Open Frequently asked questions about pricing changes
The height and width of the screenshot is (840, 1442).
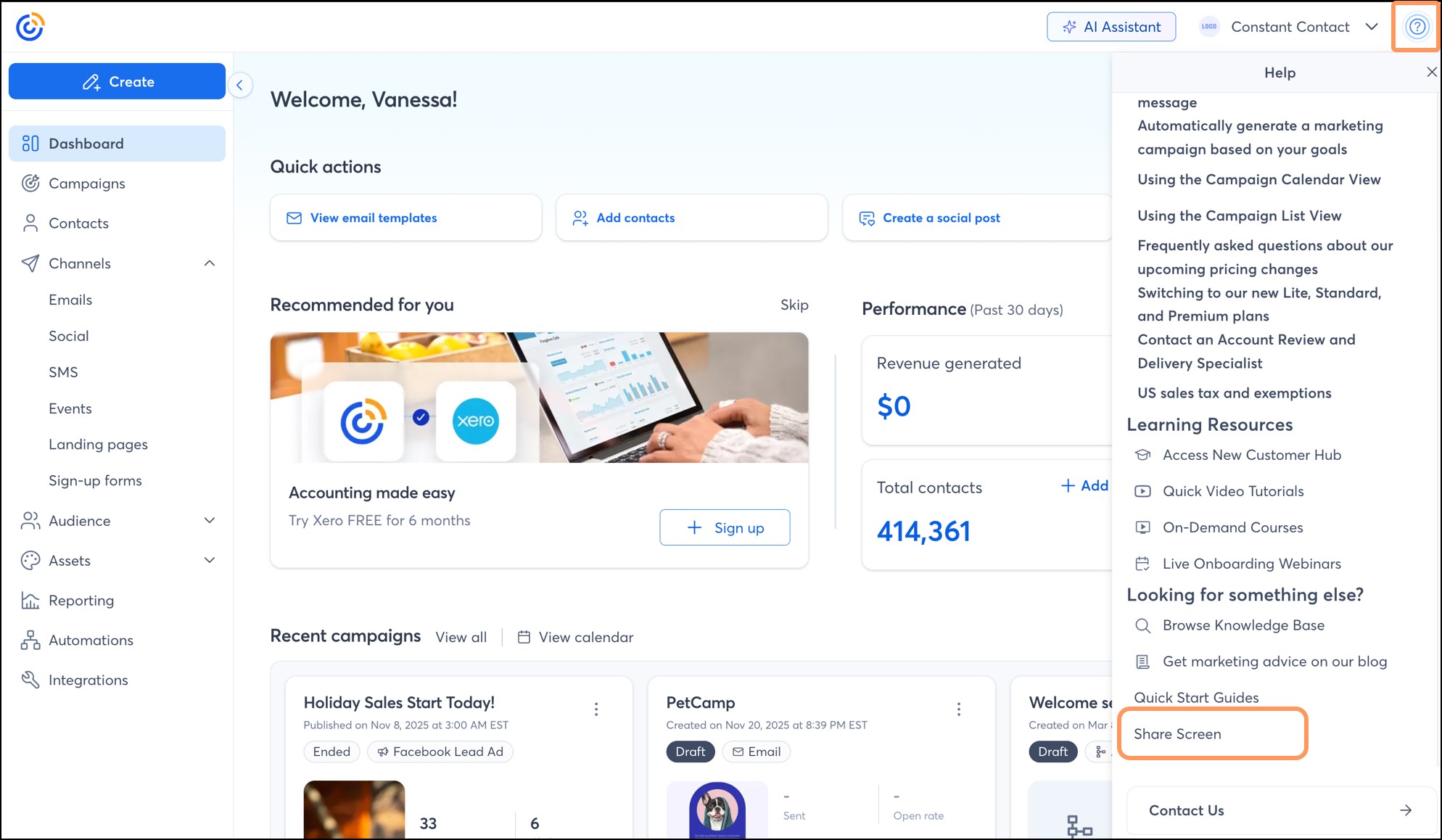point(1265,257)
